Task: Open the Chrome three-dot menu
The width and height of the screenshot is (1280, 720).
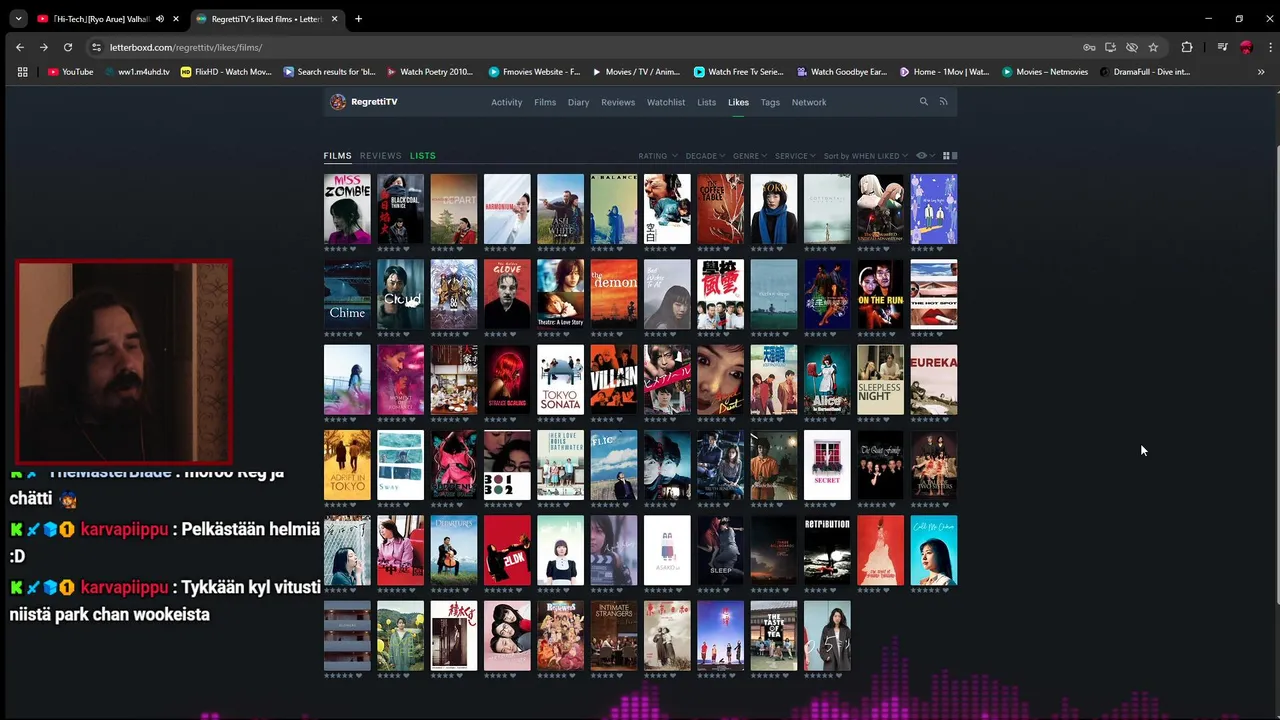Action: click(x=1270, y=47)
